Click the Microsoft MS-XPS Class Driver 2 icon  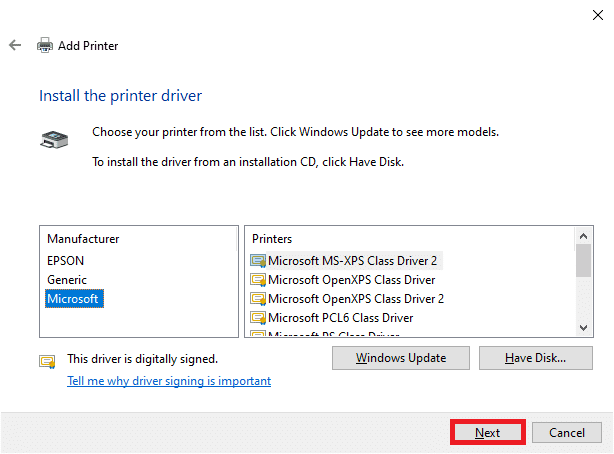point(258,261)
